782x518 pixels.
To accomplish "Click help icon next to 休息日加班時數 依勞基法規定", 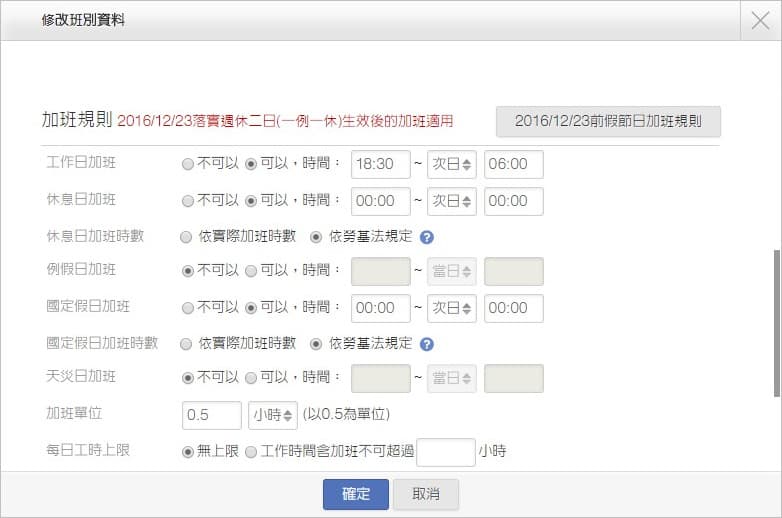I will (426, 237).
